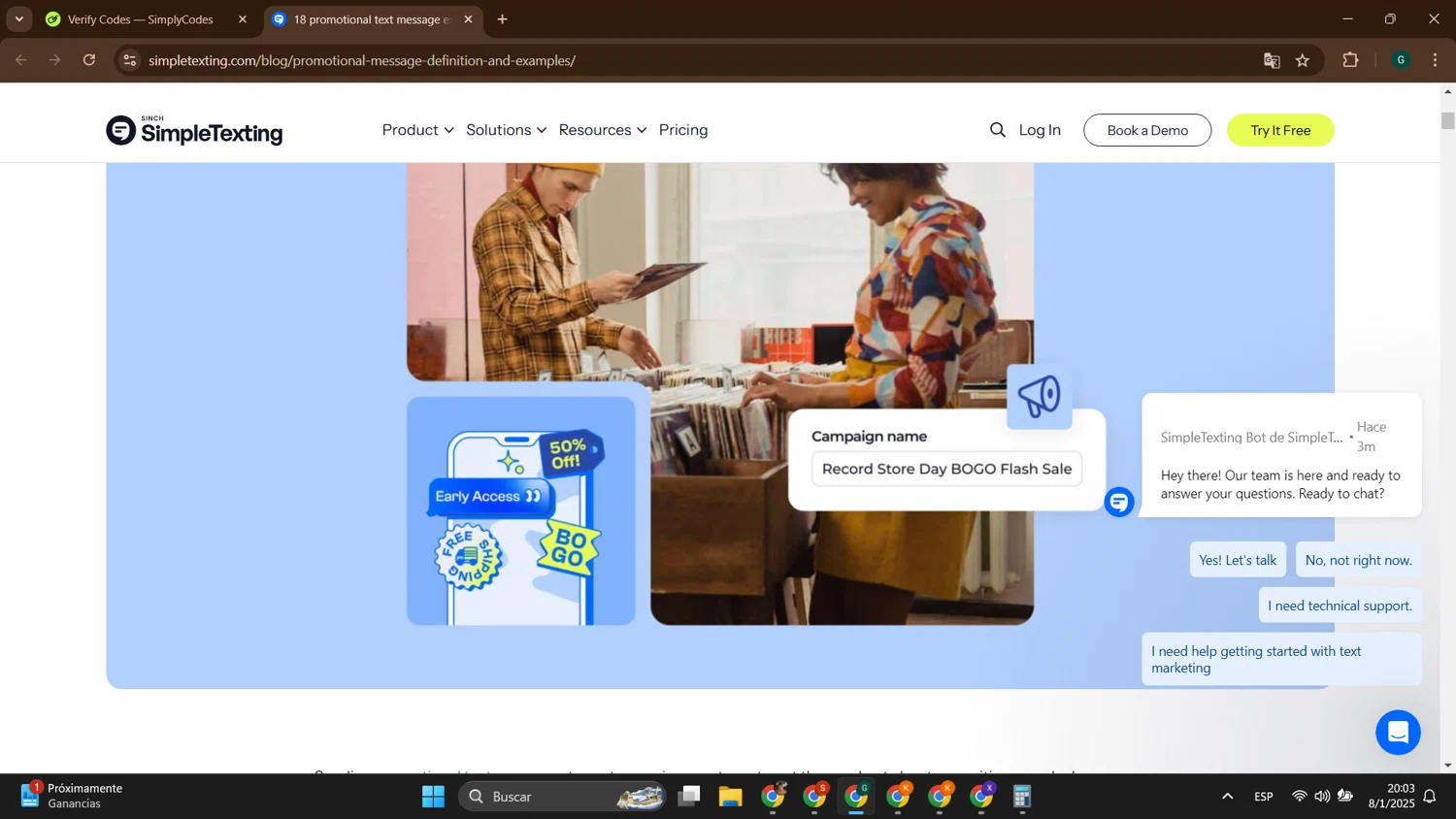The height and width of the screenshot is (819, 1456).
Task: Open the Calculator app in taskbar
Action: click(x=1022, y=797)
